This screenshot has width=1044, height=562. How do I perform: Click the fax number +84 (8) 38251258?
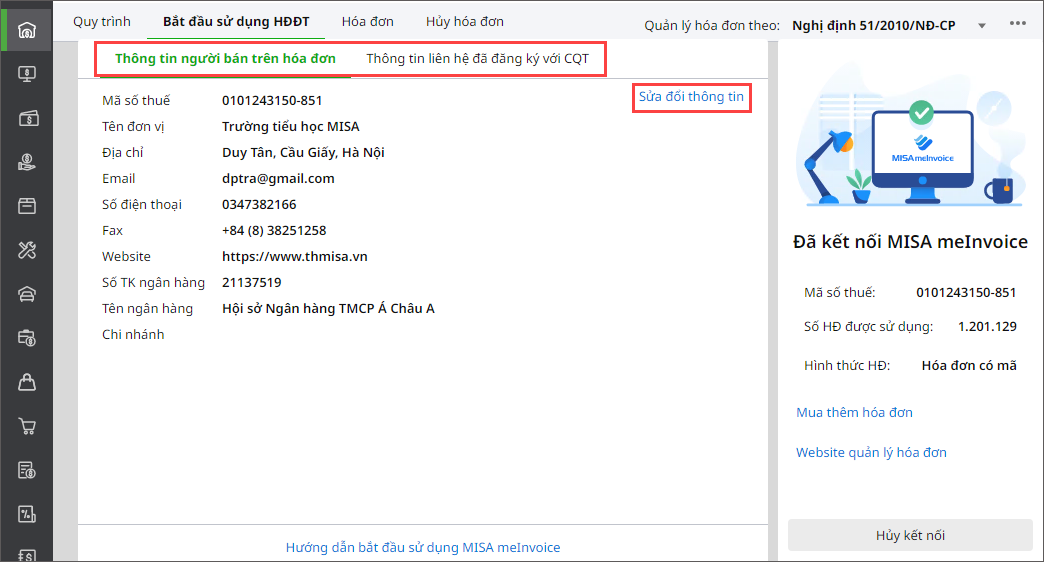(x=274, y=230)
